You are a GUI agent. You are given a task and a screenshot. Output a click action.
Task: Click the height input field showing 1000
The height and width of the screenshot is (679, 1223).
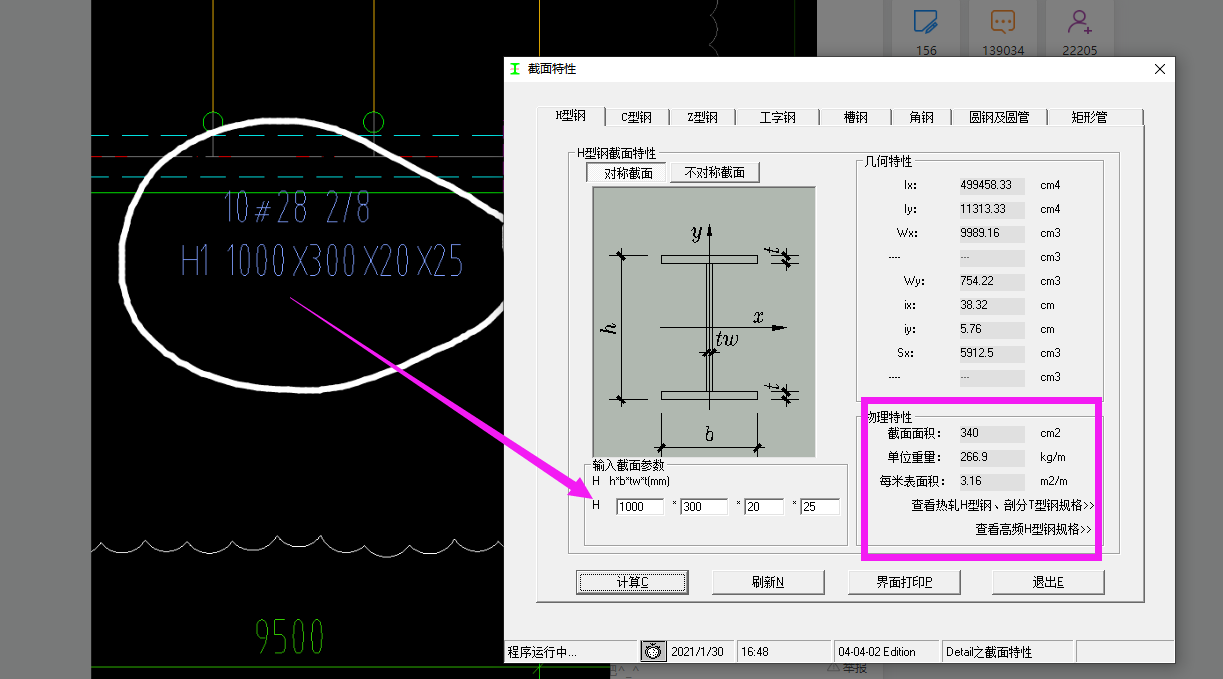tap(640, 507)
